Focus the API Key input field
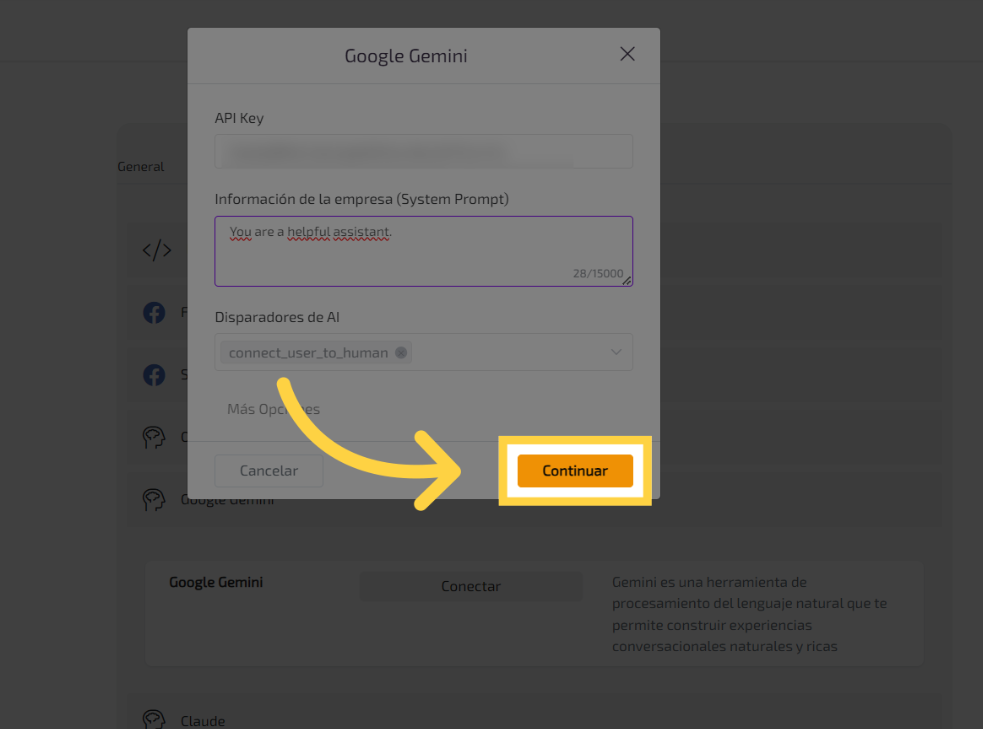This screenshot has height=729, width=983. click(423, 152)
